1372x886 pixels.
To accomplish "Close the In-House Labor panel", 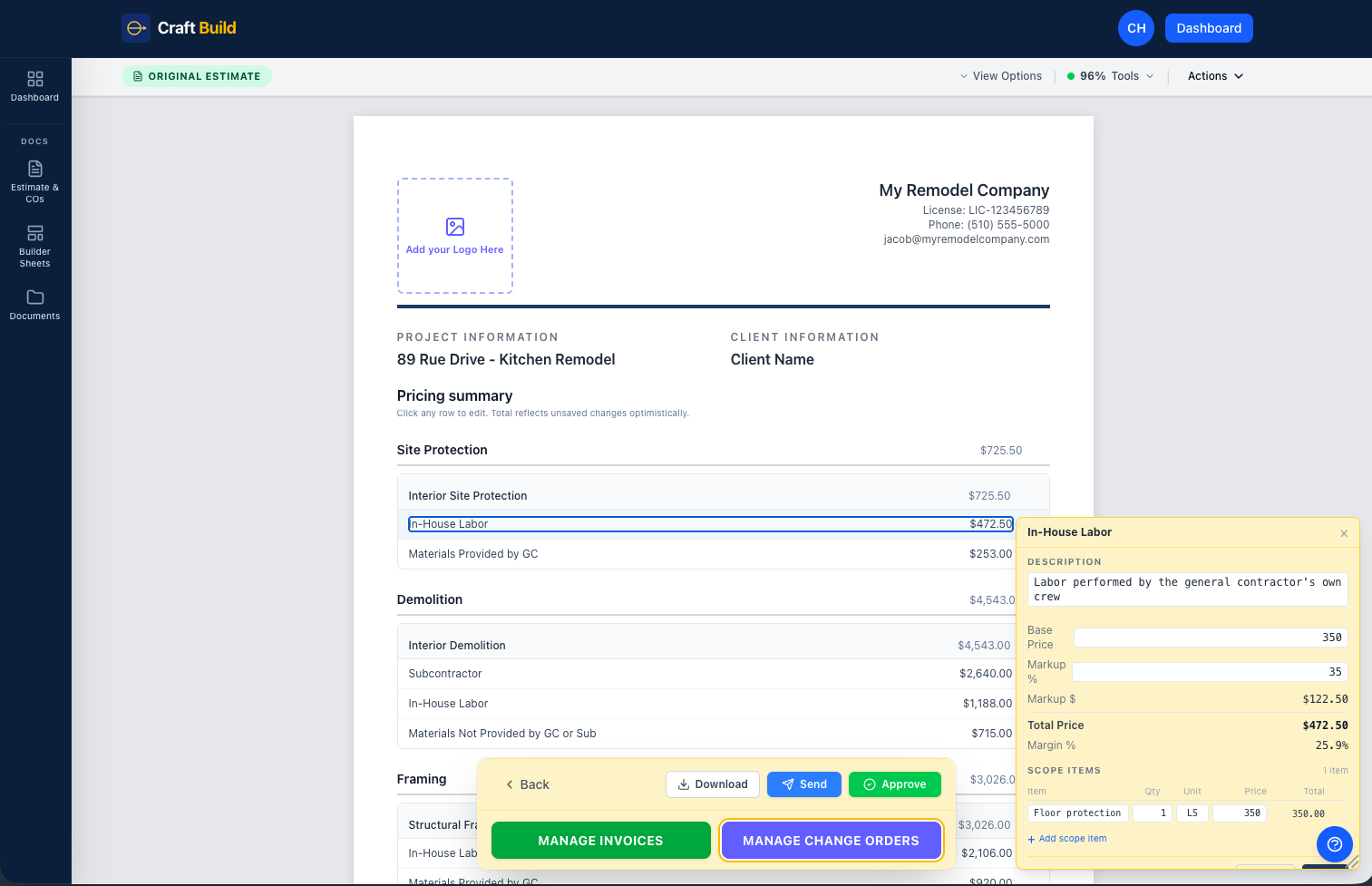I will [1344, 533].
